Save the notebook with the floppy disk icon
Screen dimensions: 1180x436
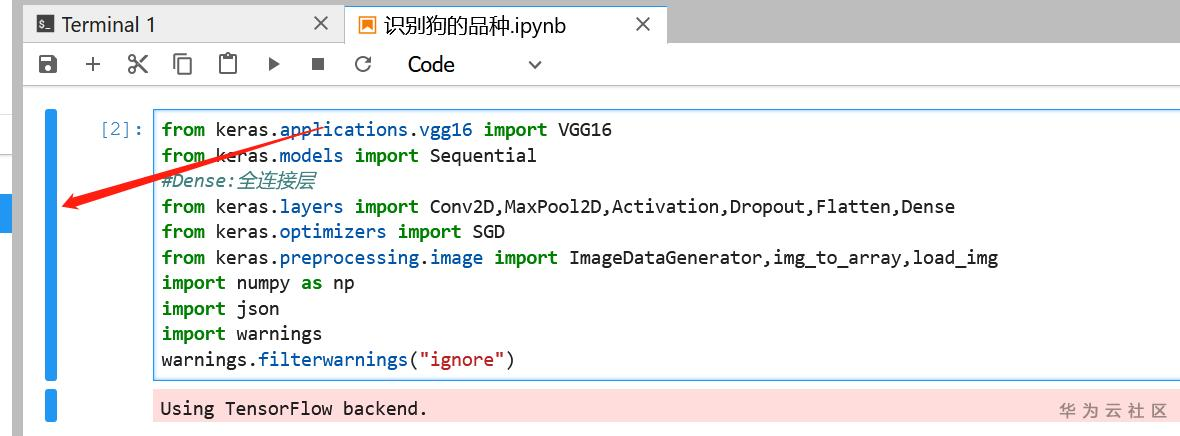click(x=47, y=64)
